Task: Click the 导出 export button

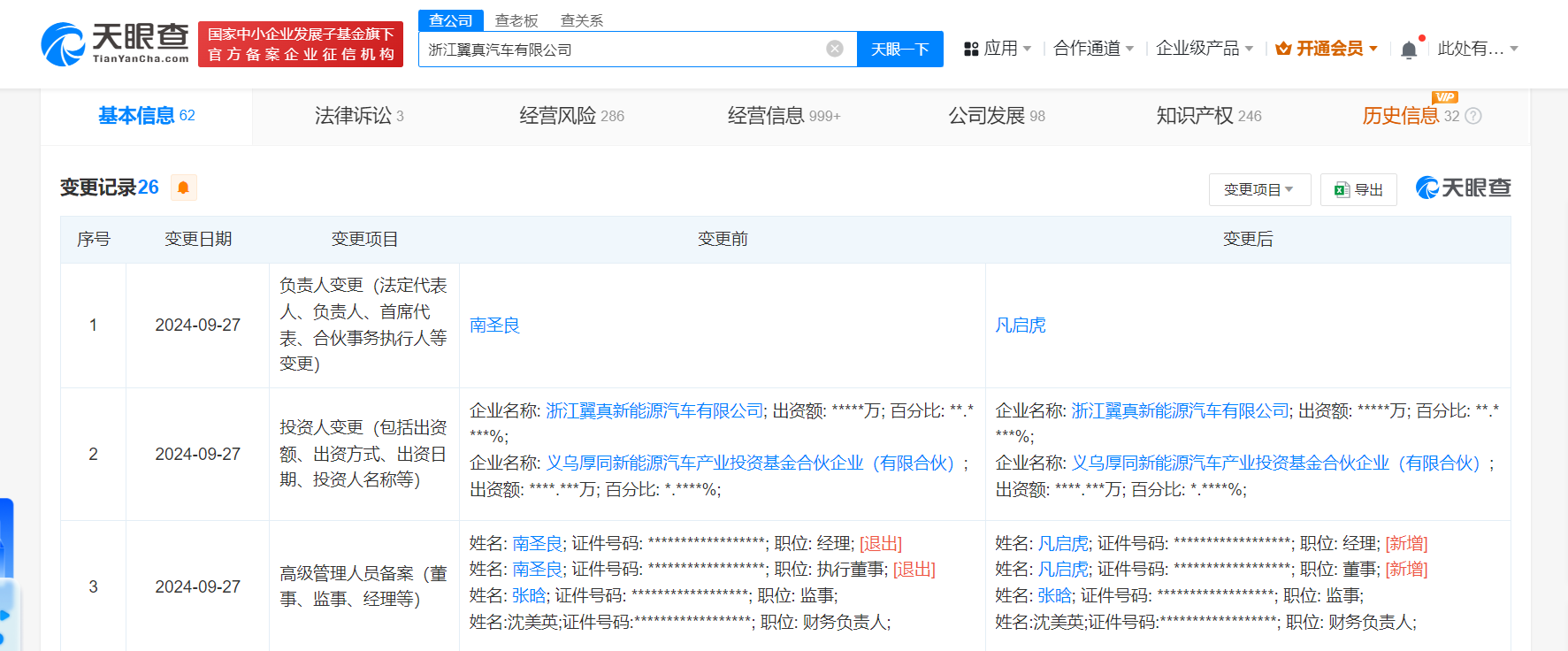Action: (x=1358, y=189)
